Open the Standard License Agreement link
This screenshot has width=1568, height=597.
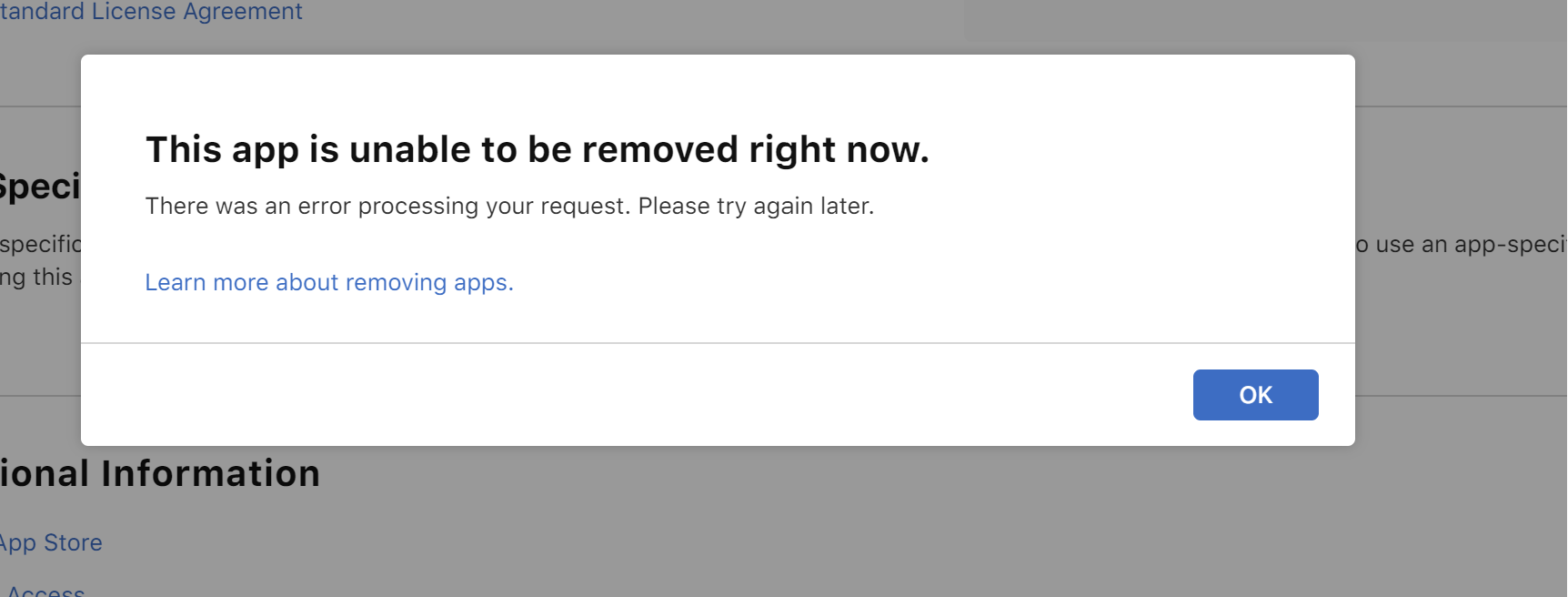(151, 12)
